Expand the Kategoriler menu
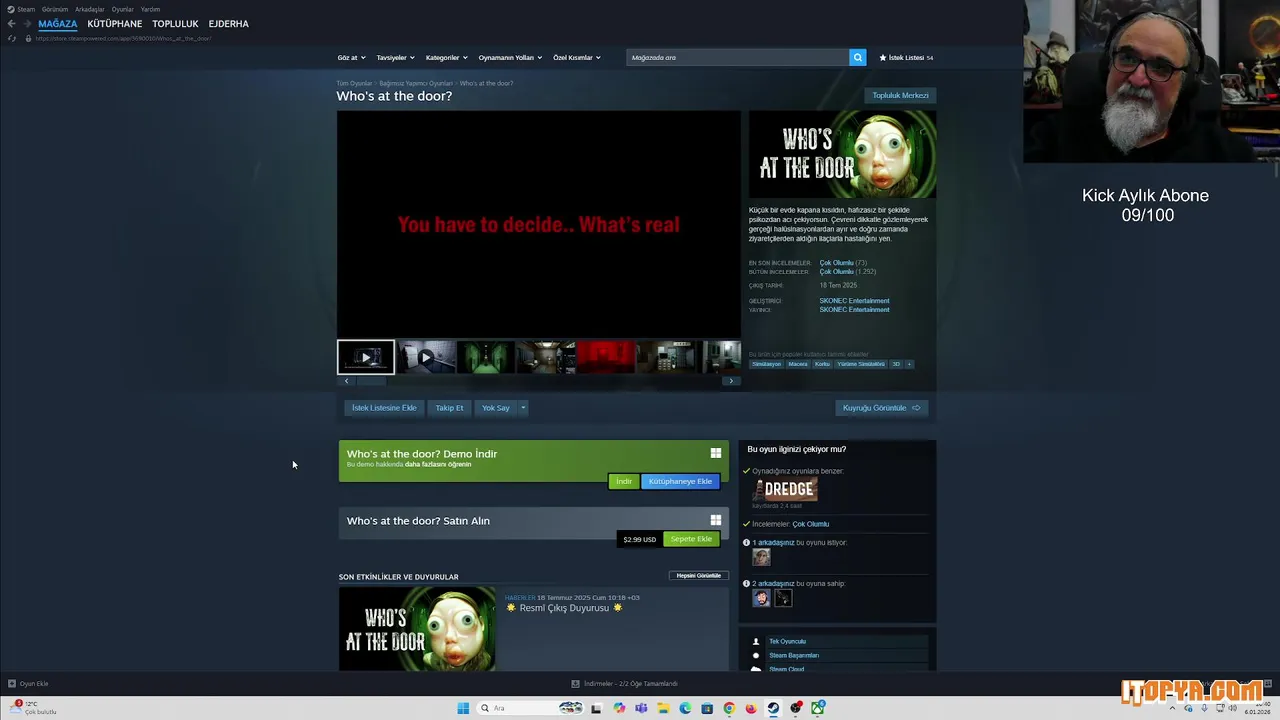Image resolution: width=1280 pixels, height=720 pixels. (x=446, y=58)
